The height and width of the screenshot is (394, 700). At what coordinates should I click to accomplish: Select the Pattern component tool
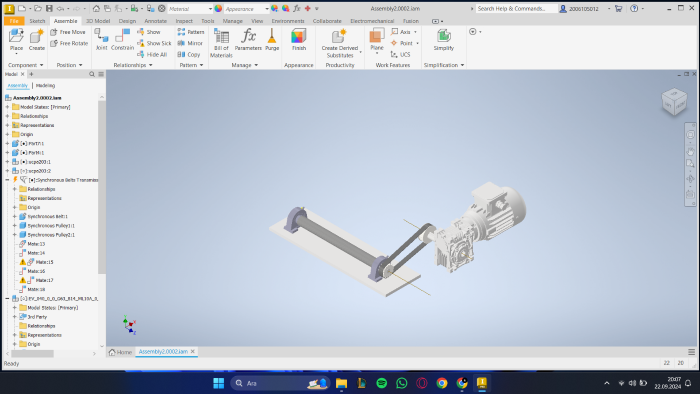191,32
